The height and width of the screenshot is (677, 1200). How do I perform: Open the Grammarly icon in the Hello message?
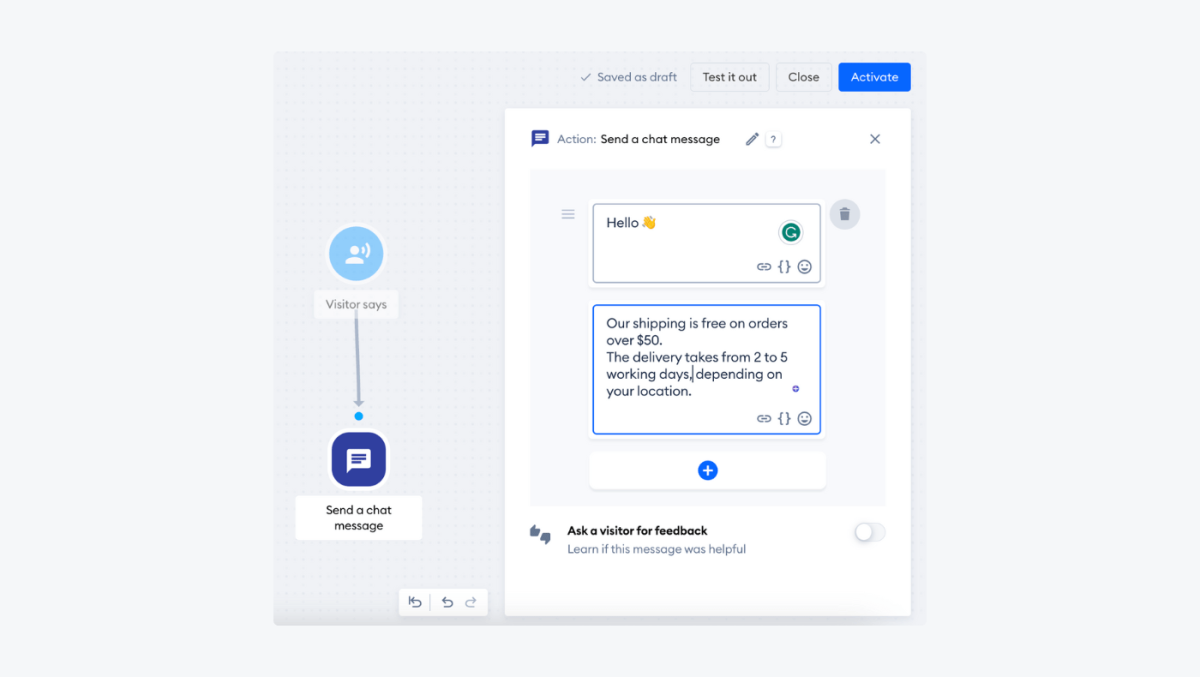tap(791, 231)
